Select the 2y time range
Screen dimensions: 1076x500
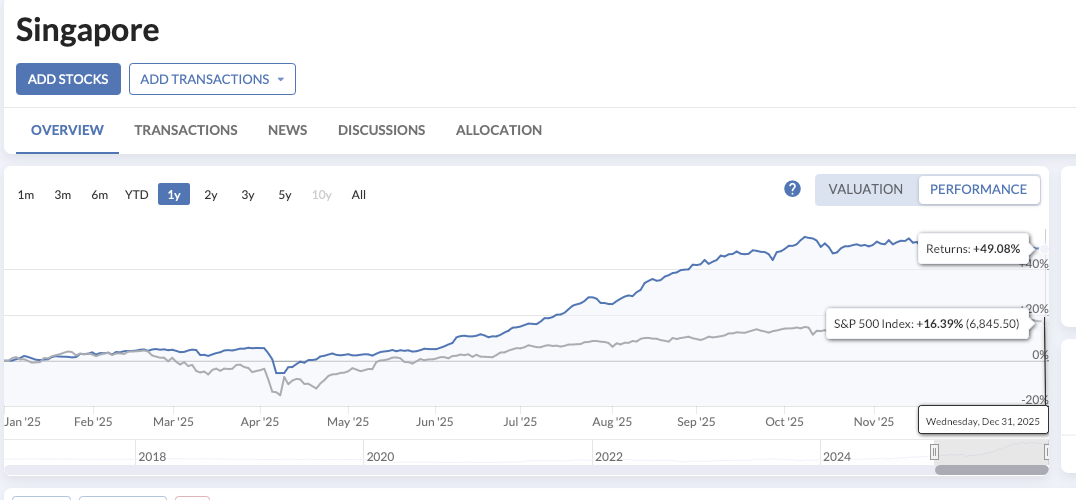(211, 195)
